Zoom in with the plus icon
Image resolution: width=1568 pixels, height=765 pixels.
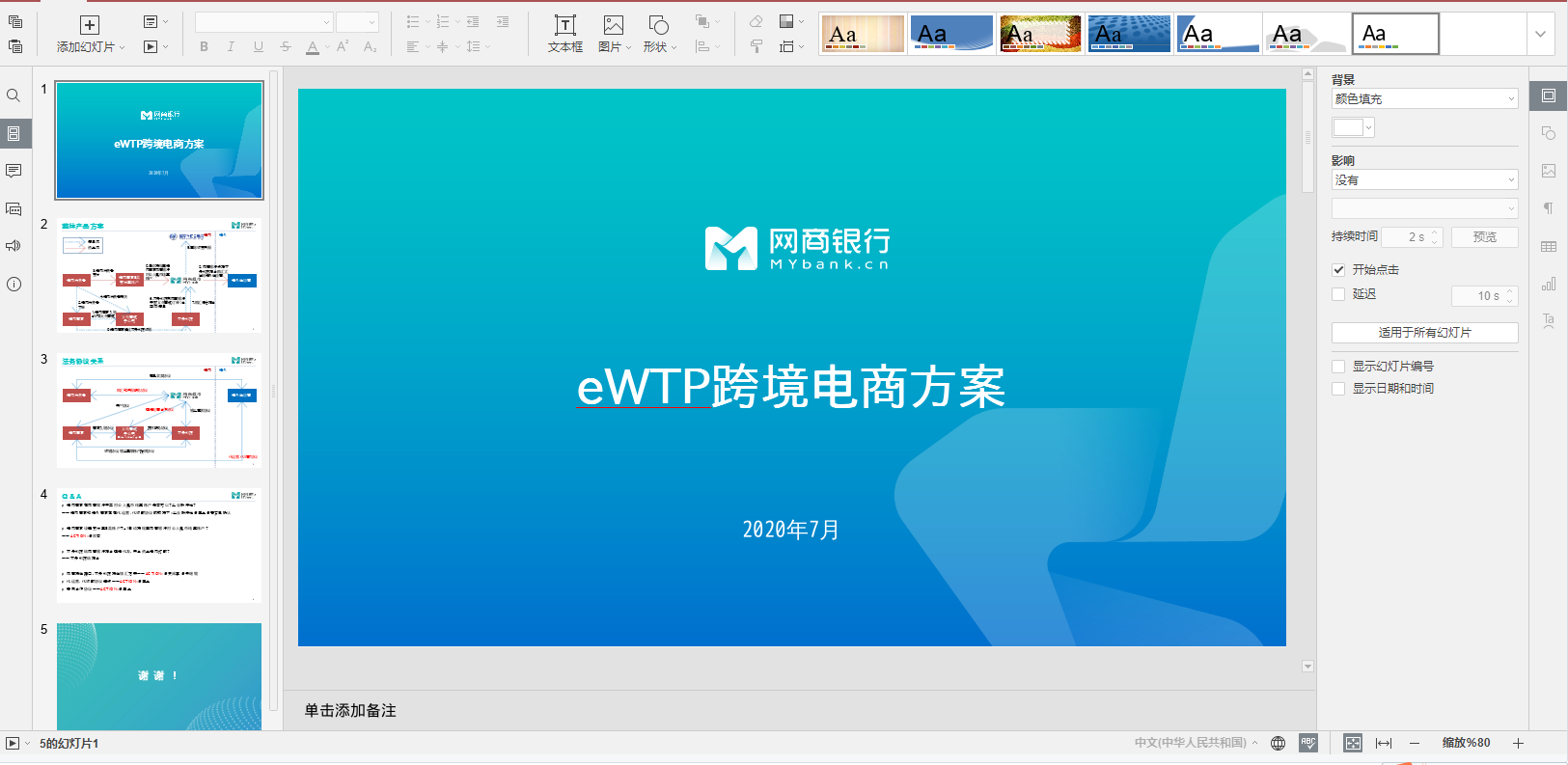click(x=1518, y=743)
